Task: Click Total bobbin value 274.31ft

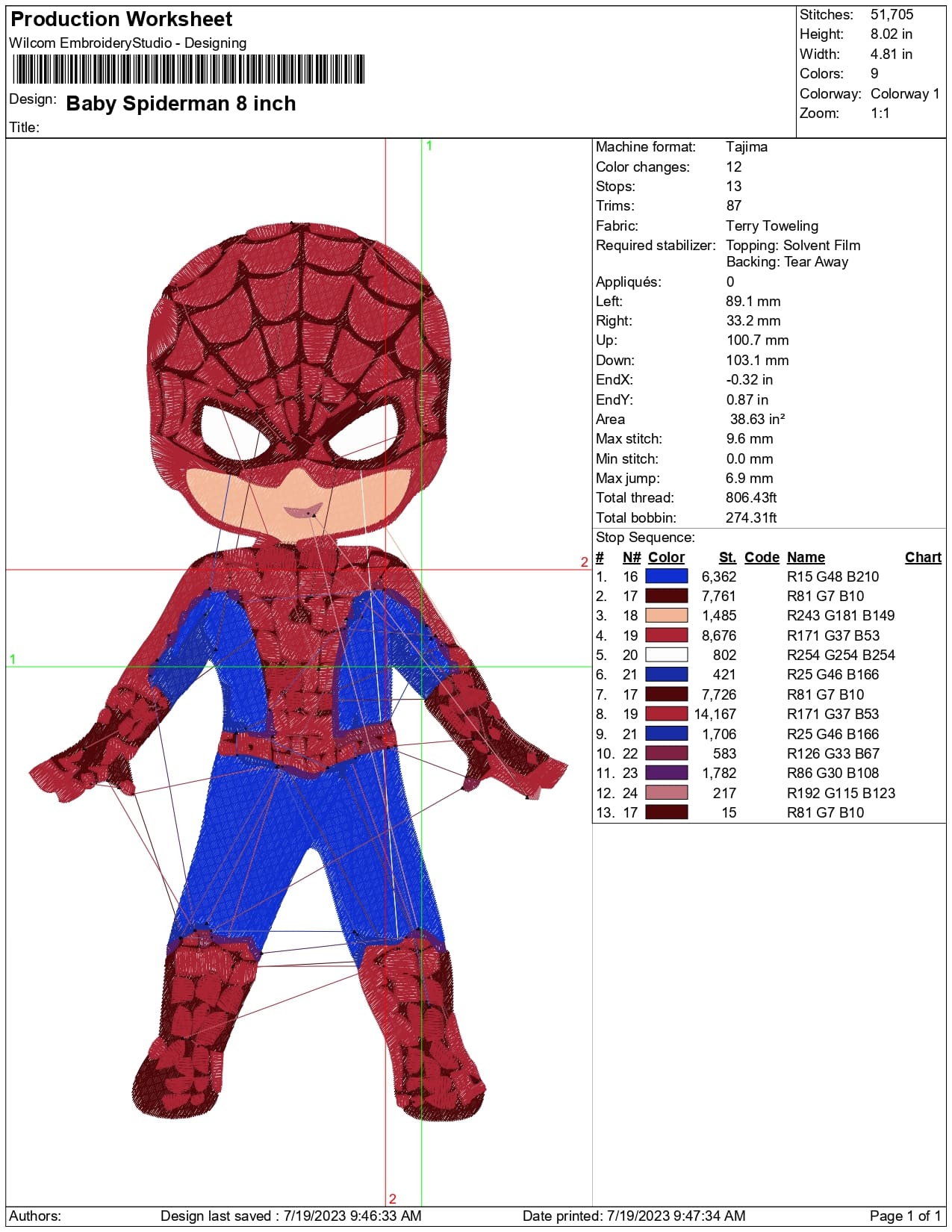Action: (x=751, y=517)
